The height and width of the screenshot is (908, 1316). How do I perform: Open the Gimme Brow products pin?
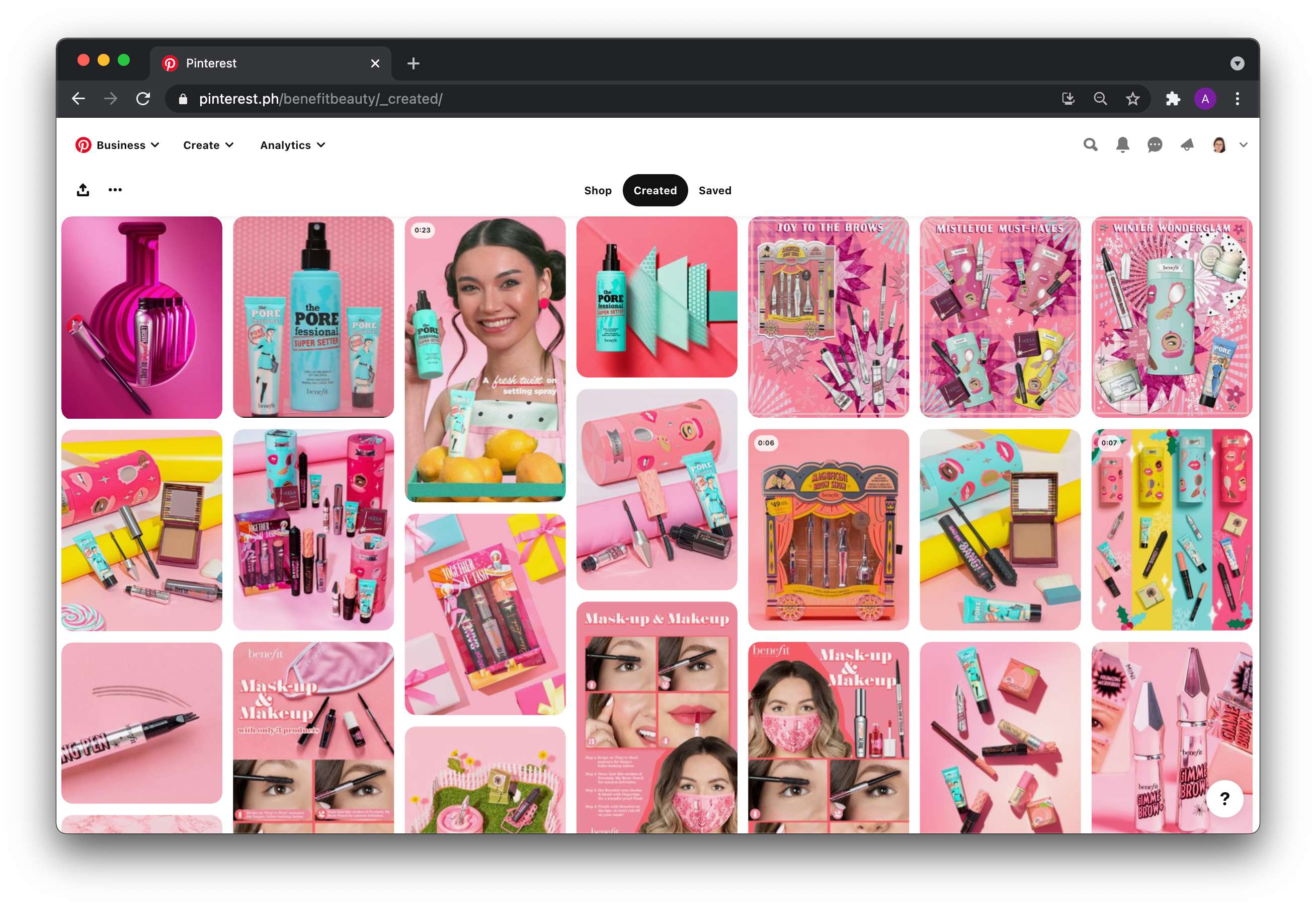point(1172,737)
